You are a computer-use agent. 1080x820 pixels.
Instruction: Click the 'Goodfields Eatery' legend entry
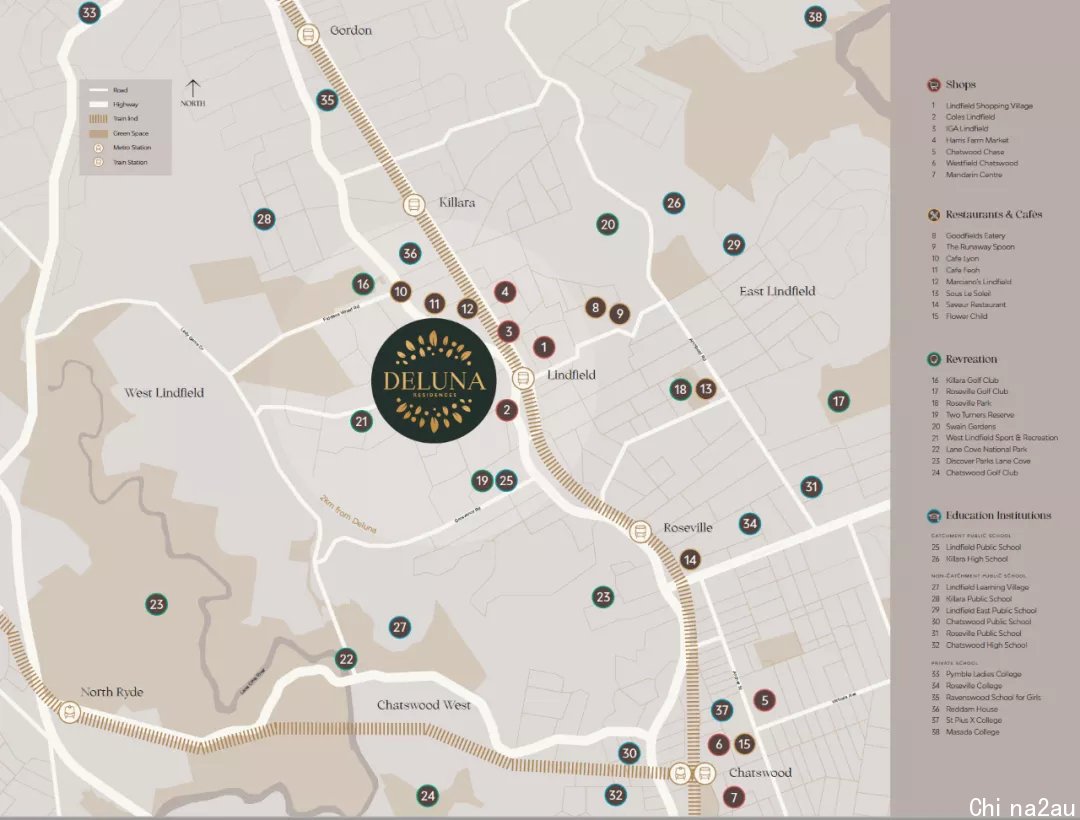975,235
